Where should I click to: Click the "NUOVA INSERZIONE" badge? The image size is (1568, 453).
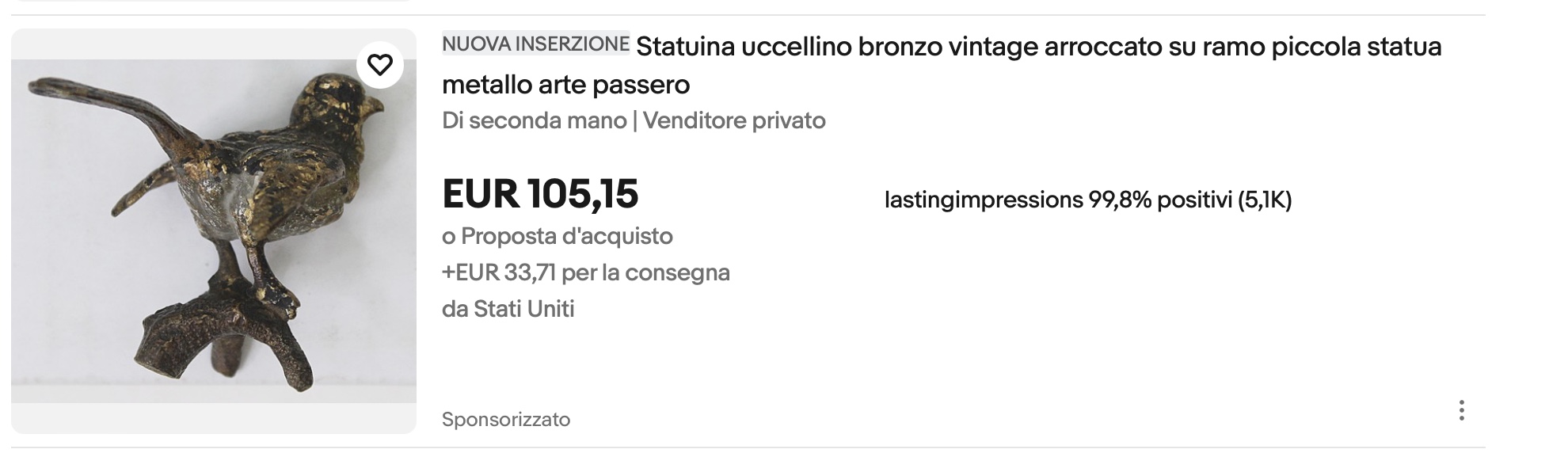pyautogui.click(x=535, y=44)
